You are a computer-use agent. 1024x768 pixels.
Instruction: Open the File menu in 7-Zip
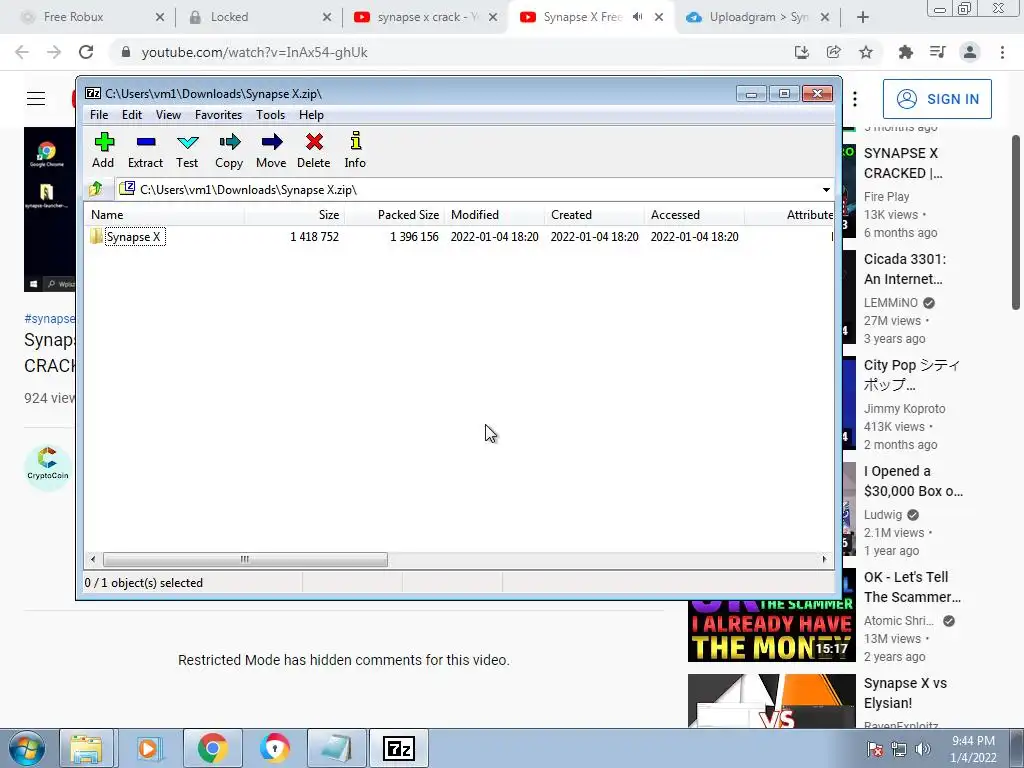pyautogui.click(x=99, y=115)
